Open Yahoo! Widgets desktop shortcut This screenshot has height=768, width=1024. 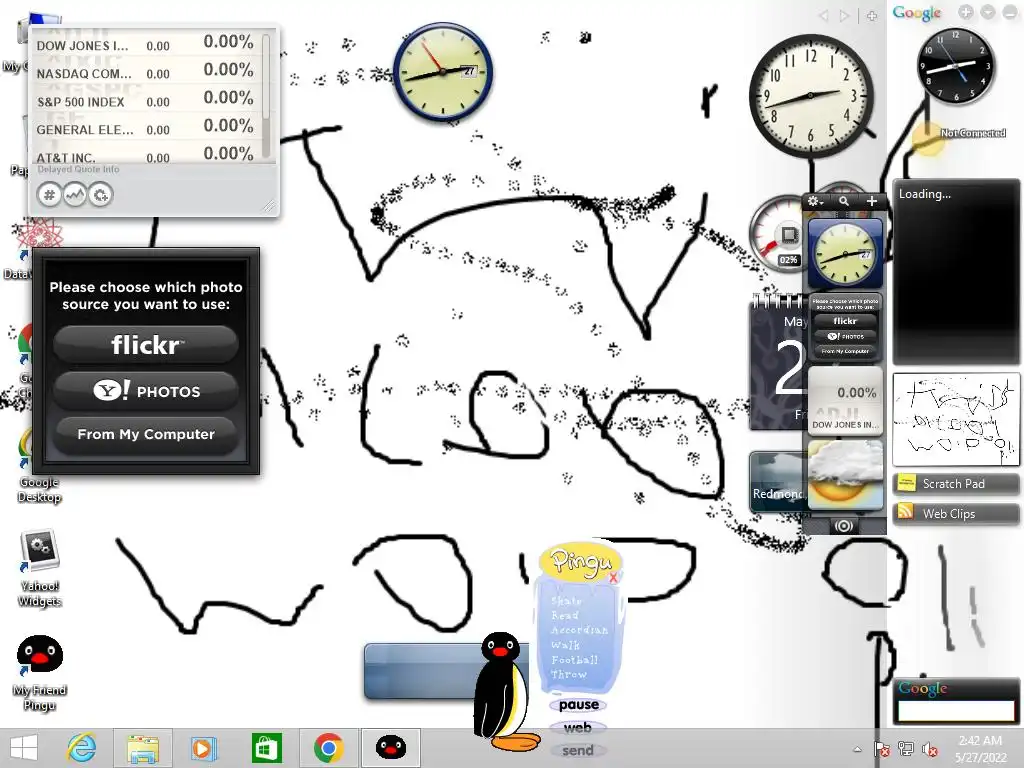pyautogui.click(x=40, y=568)
